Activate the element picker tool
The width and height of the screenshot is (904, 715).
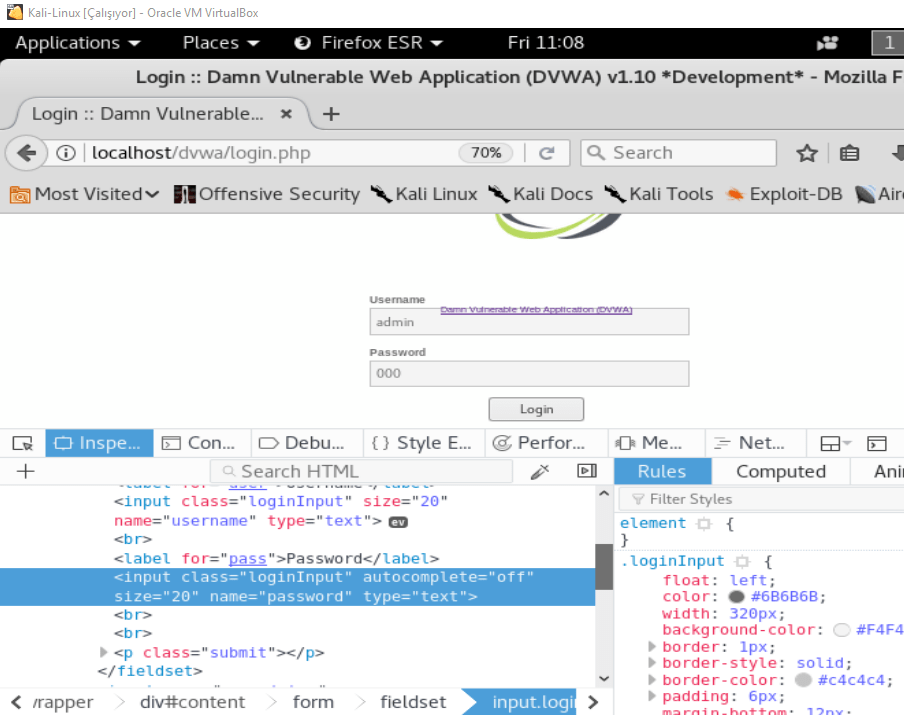(22, 443)
